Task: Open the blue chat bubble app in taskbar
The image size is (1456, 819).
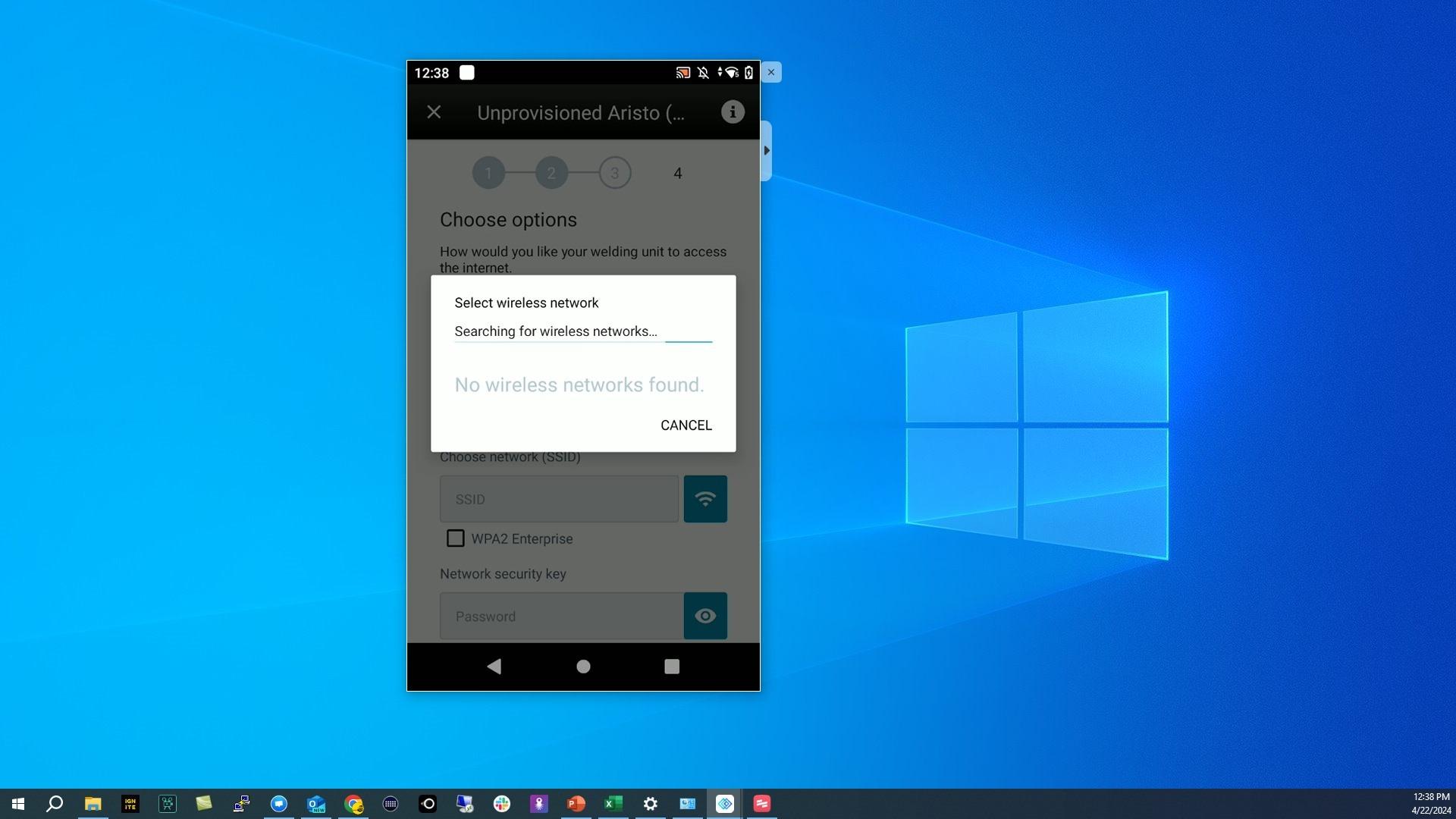Action: point(279,804)
